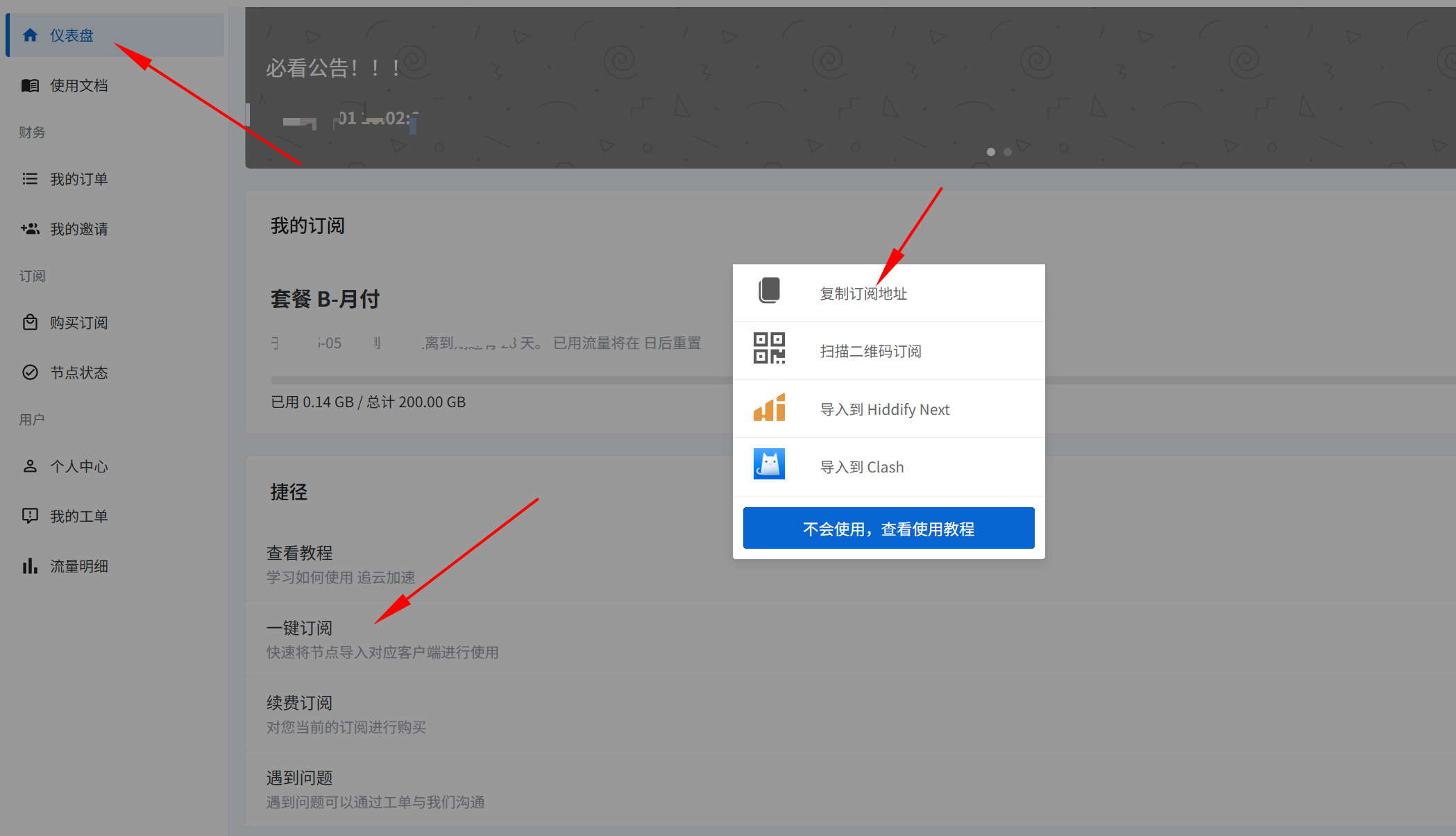Click the copy subscription address icon
Image resolution: width=1456 pixels, height=836 pixels.
pos(769,291)
